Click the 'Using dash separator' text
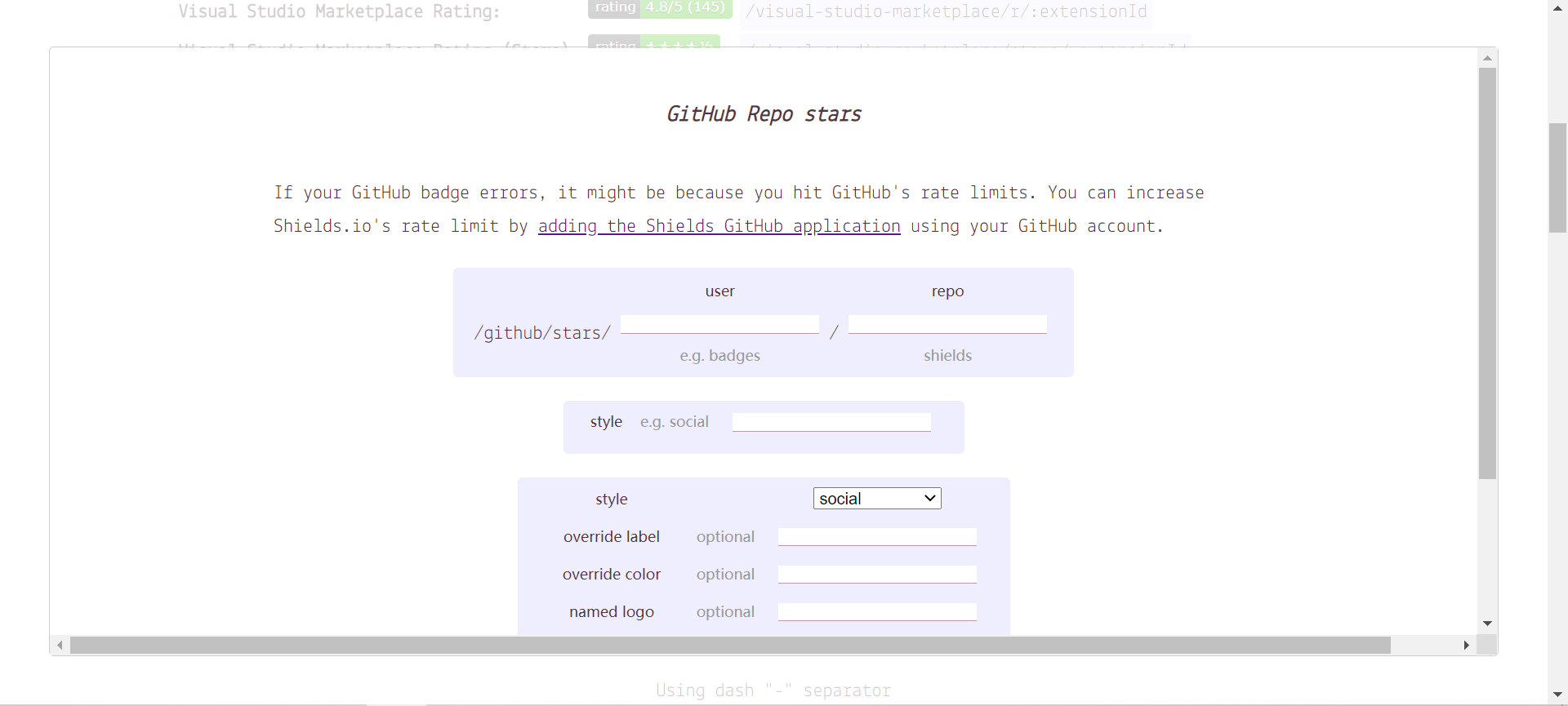The height and width of the screenshot is (706, 1568). click(773, 690)
